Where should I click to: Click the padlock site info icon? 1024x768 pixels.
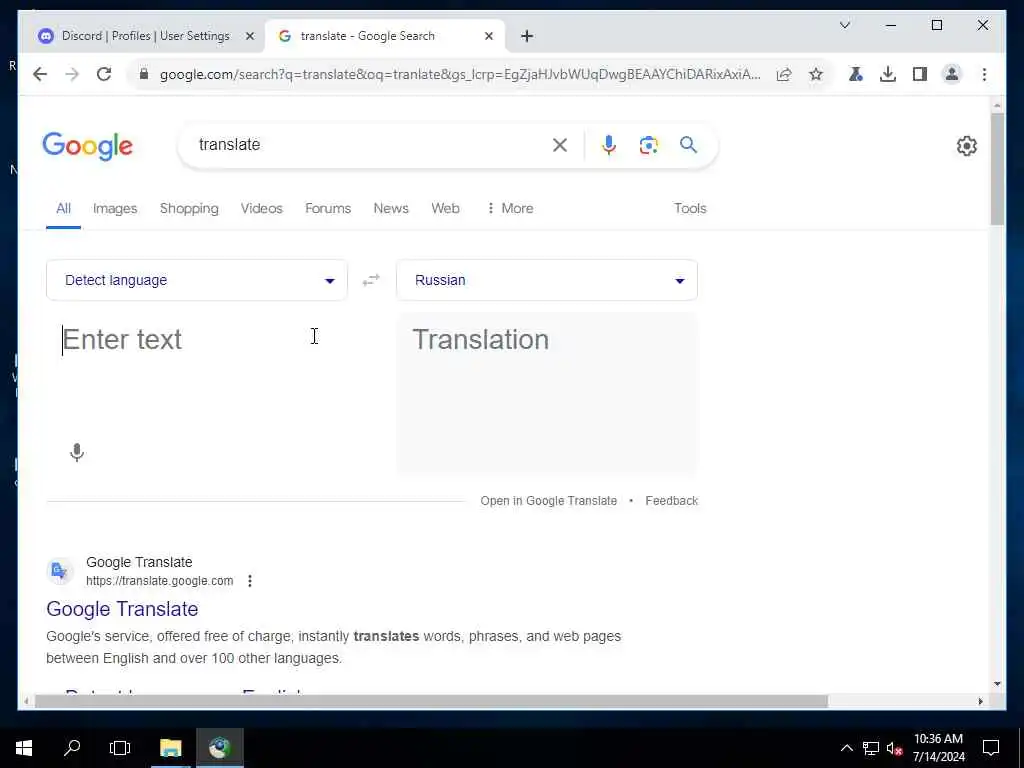coord(144,74)
